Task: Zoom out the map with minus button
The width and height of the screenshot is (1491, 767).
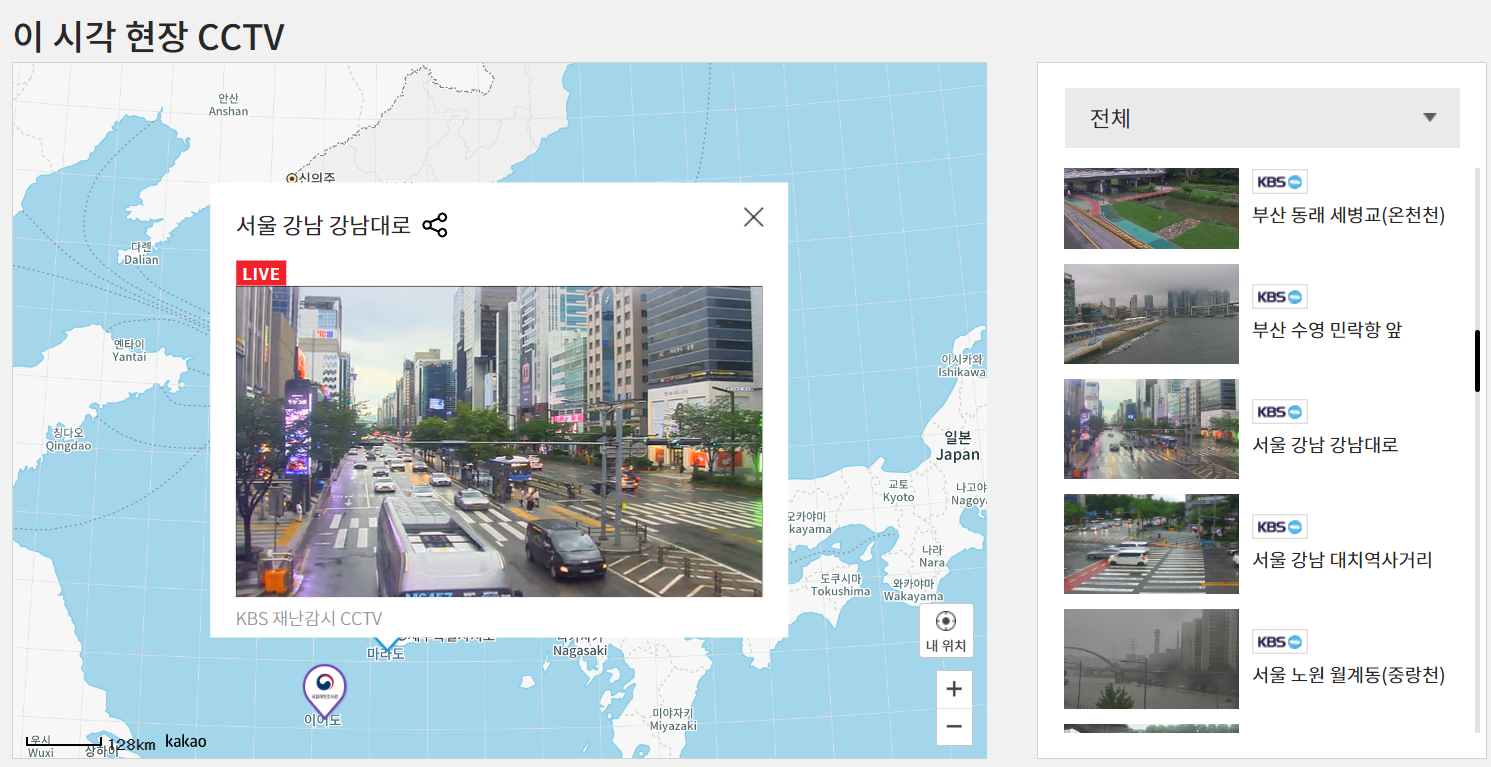Action: [954, 727]
